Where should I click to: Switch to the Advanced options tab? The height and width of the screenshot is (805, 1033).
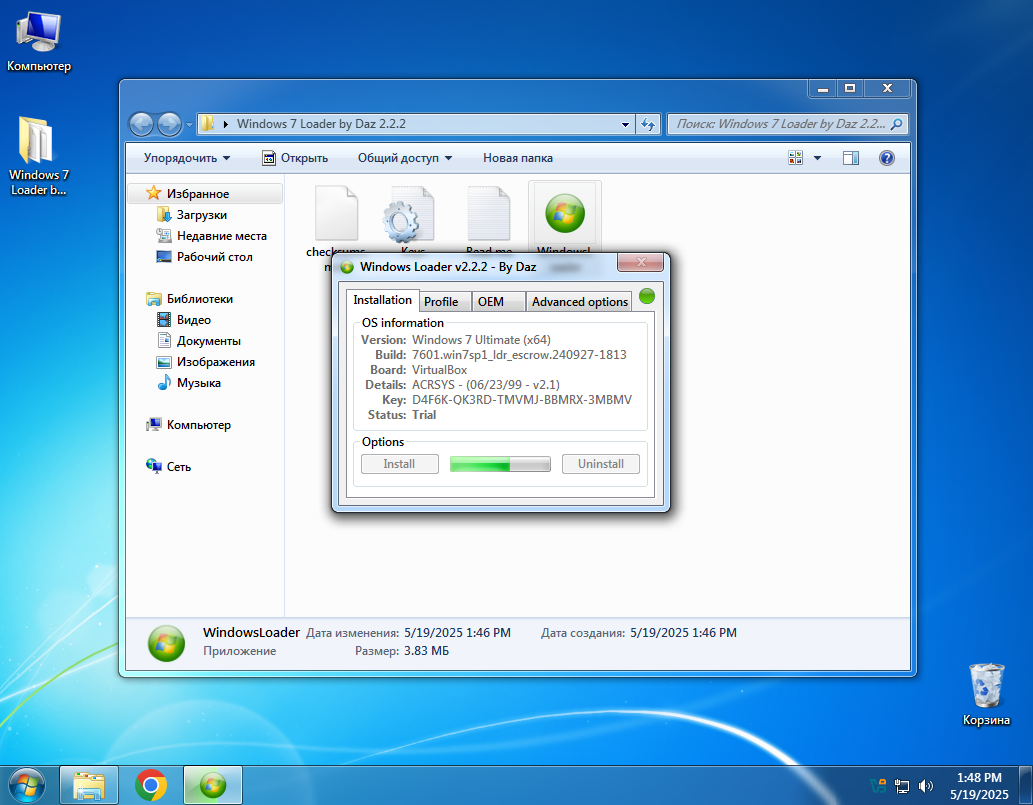[579, 300]
